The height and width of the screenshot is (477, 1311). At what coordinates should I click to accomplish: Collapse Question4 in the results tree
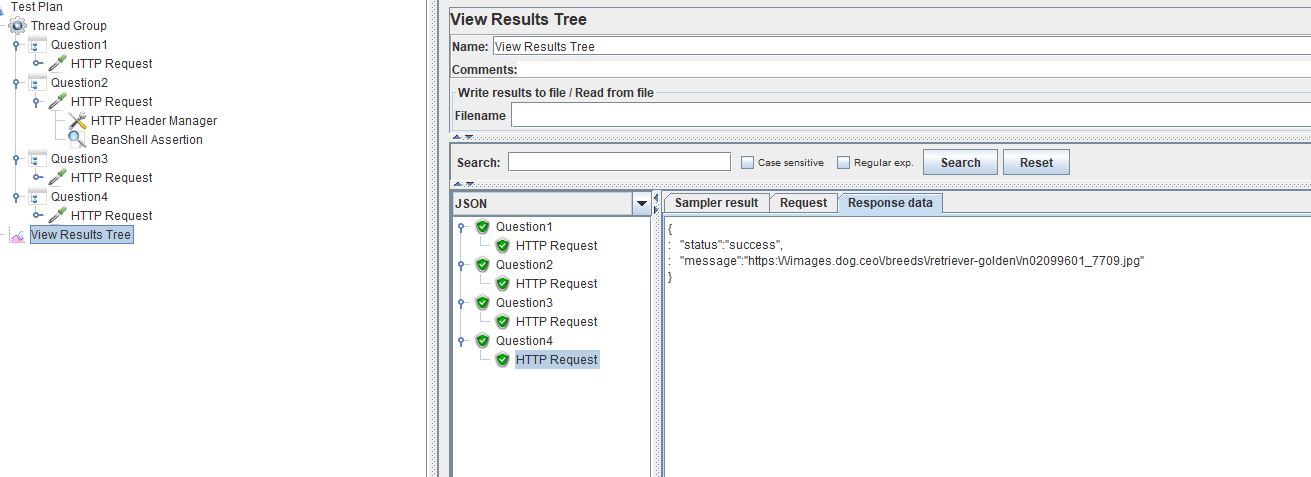(x=462, y=341)
